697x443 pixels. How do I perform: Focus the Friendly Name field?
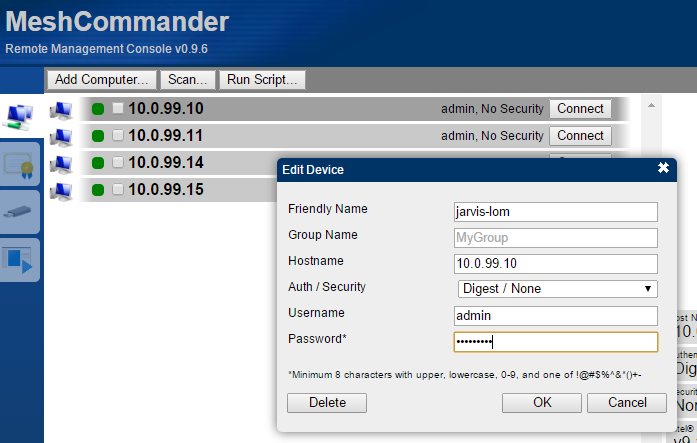point(556,212)
